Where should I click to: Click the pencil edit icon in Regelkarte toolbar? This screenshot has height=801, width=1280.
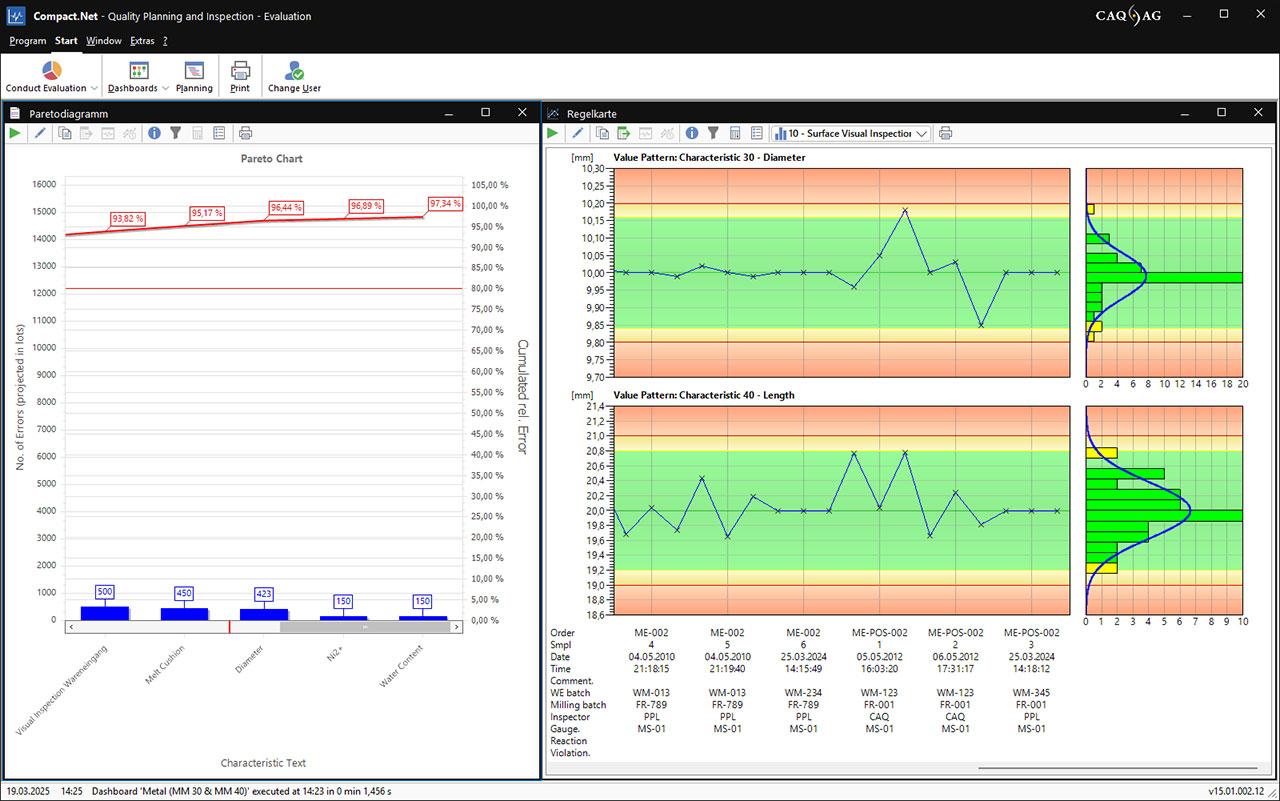[579, 133]
